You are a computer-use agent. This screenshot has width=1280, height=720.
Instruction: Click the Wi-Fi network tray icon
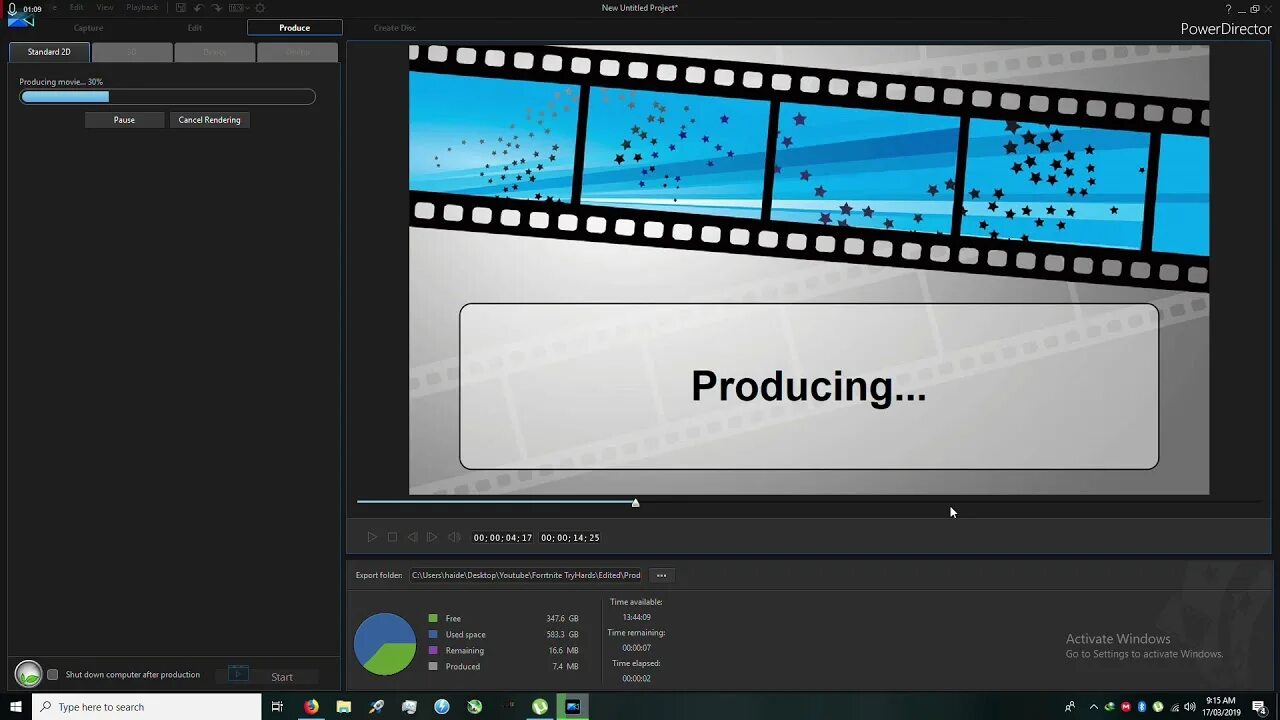(x=1174, y=707)
